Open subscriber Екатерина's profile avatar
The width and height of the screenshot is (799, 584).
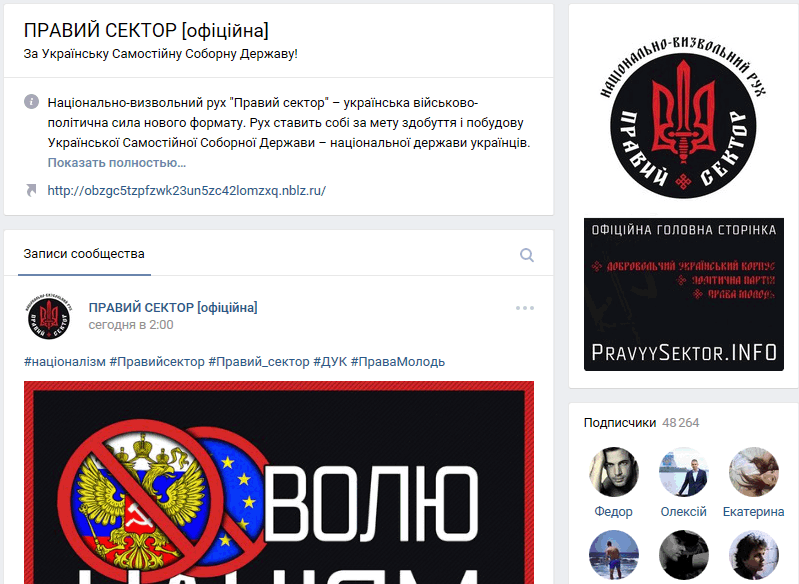click(x=754, y=472)
